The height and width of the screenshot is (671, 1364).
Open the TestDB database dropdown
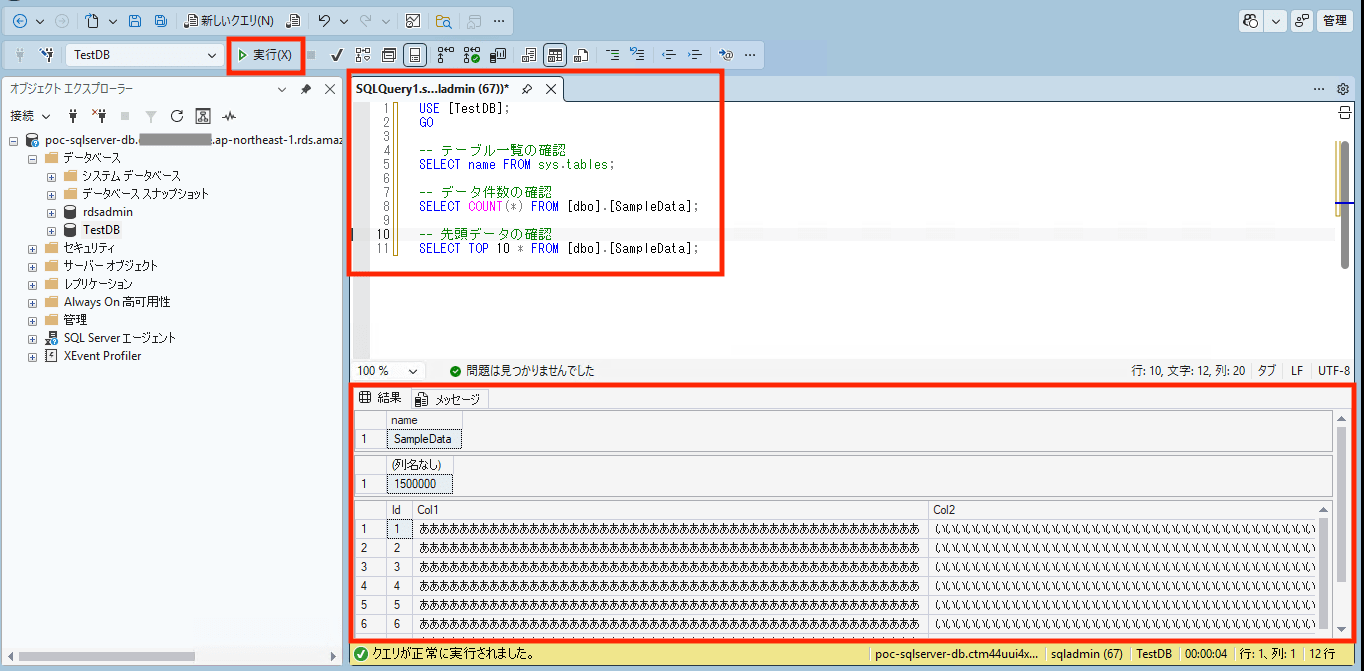tap(212, 55)
